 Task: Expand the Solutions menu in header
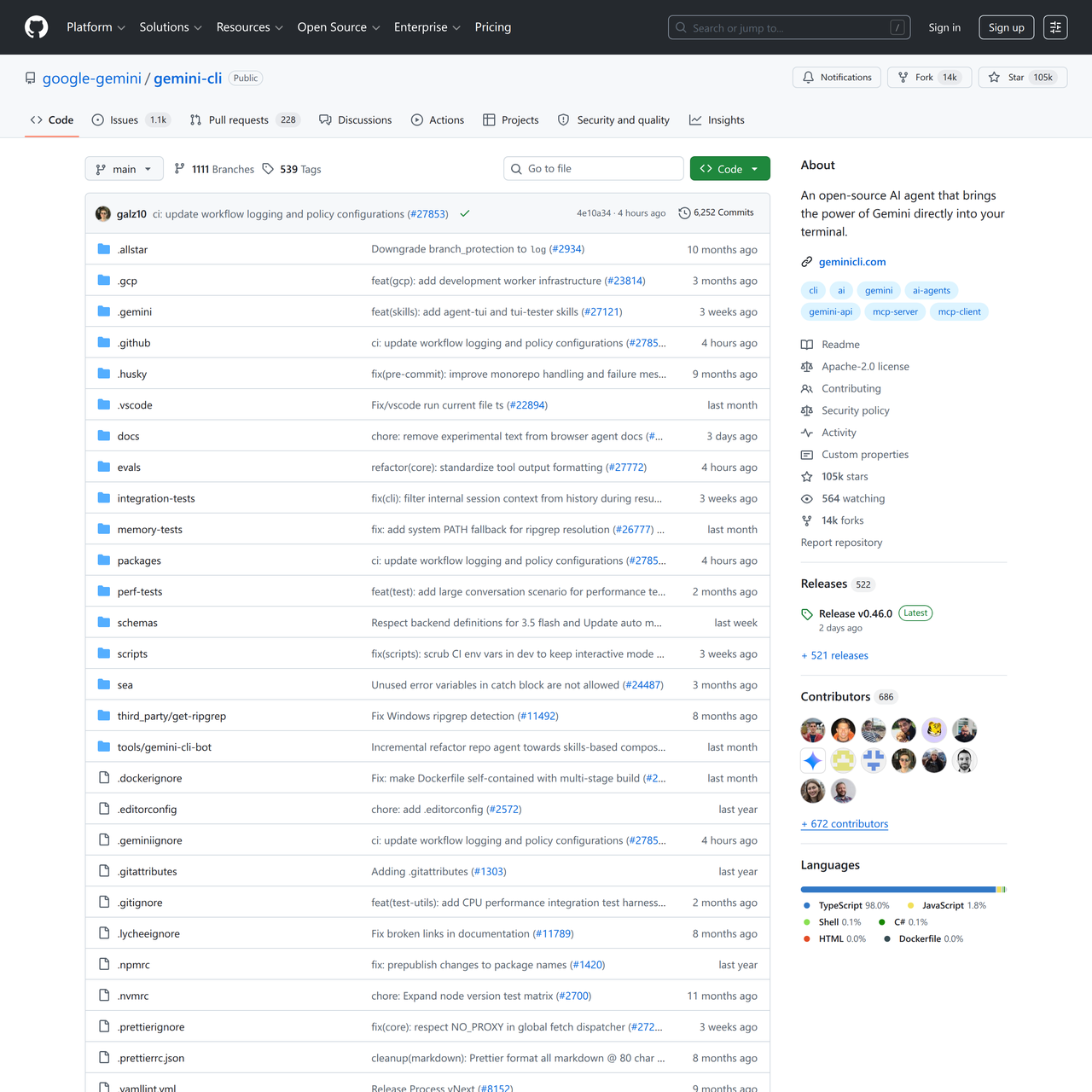[x=171, y=27]
